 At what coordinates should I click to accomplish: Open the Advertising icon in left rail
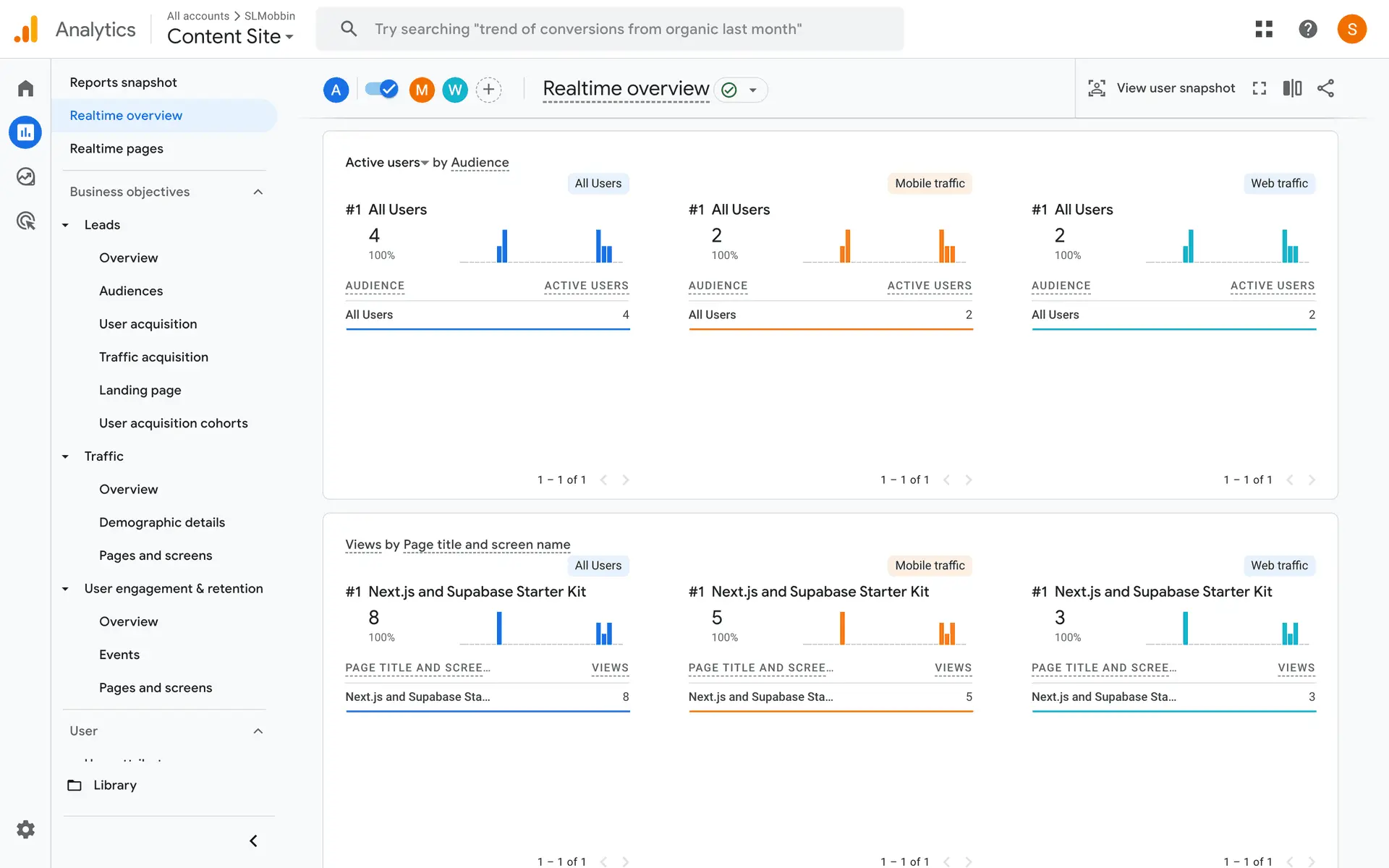26,221
